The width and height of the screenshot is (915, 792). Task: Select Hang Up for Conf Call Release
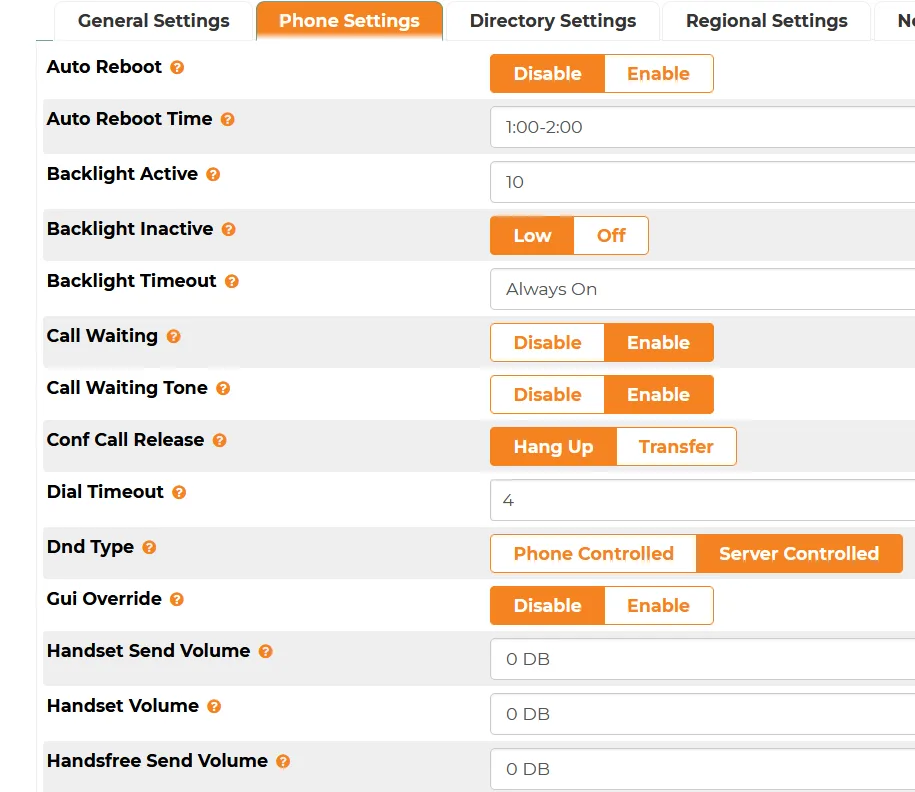[x=553, y=446]
